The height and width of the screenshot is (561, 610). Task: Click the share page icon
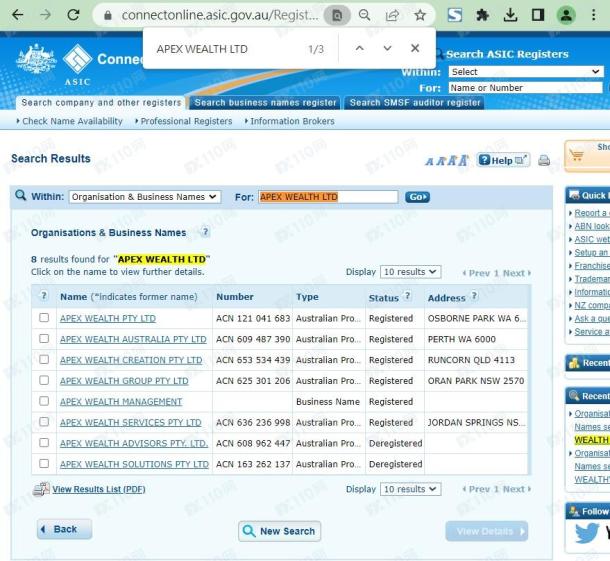click(x=392, y=15)
